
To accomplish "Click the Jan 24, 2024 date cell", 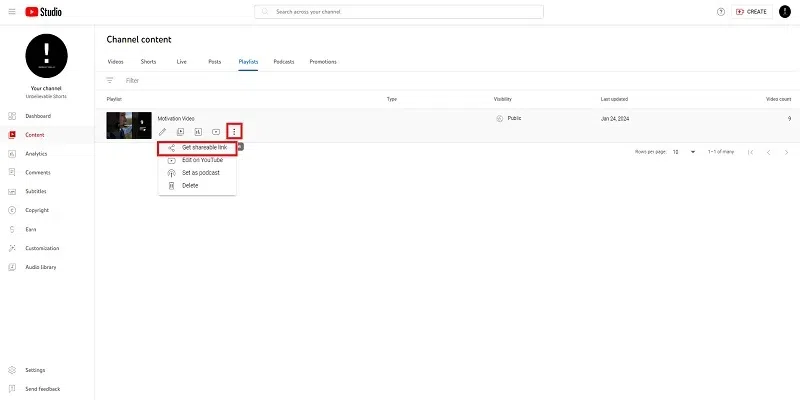I will click(615, 118).
